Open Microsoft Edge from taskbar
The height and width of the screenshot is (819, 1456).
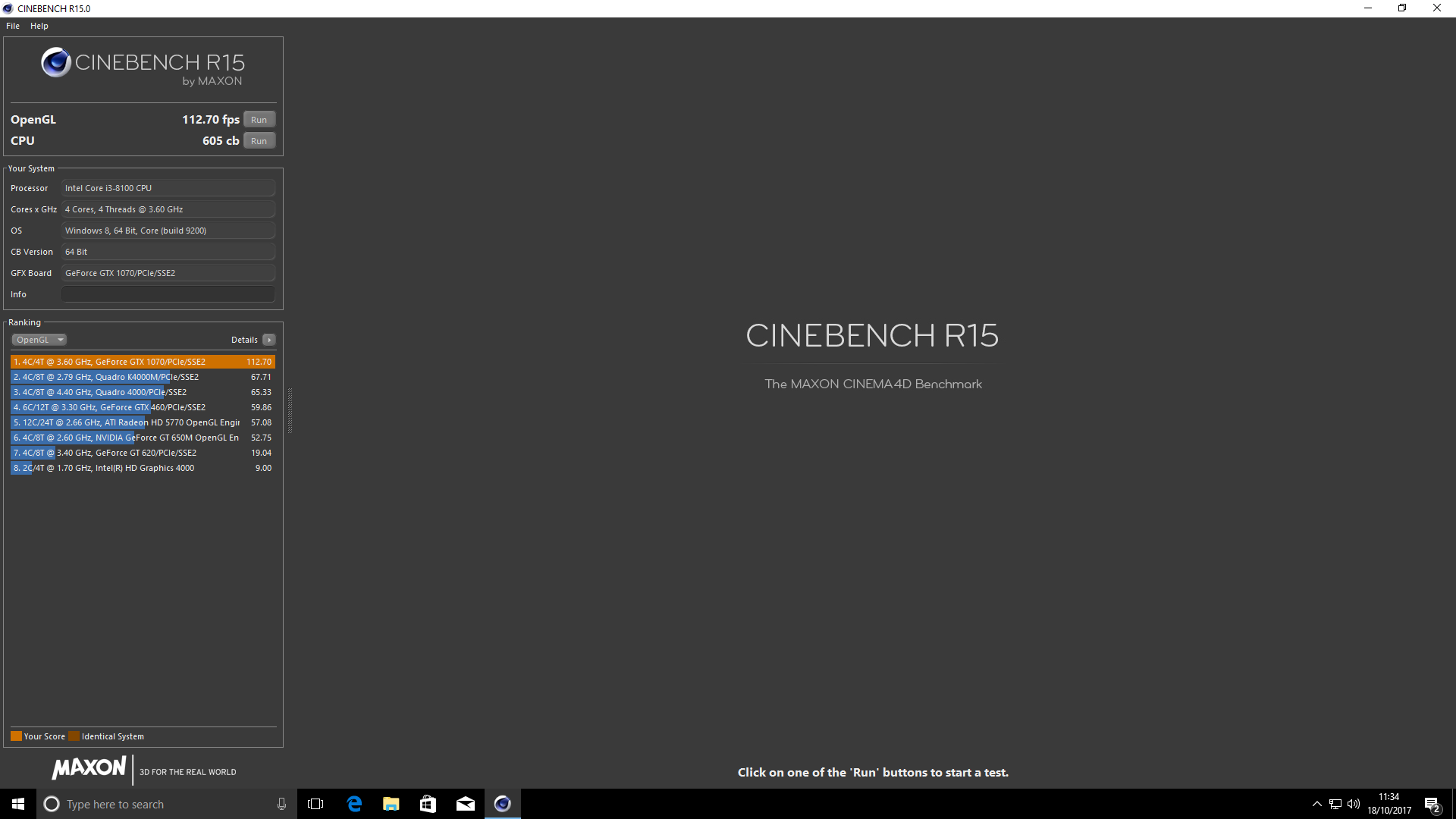pyautogui.click(x=354, y=804)
